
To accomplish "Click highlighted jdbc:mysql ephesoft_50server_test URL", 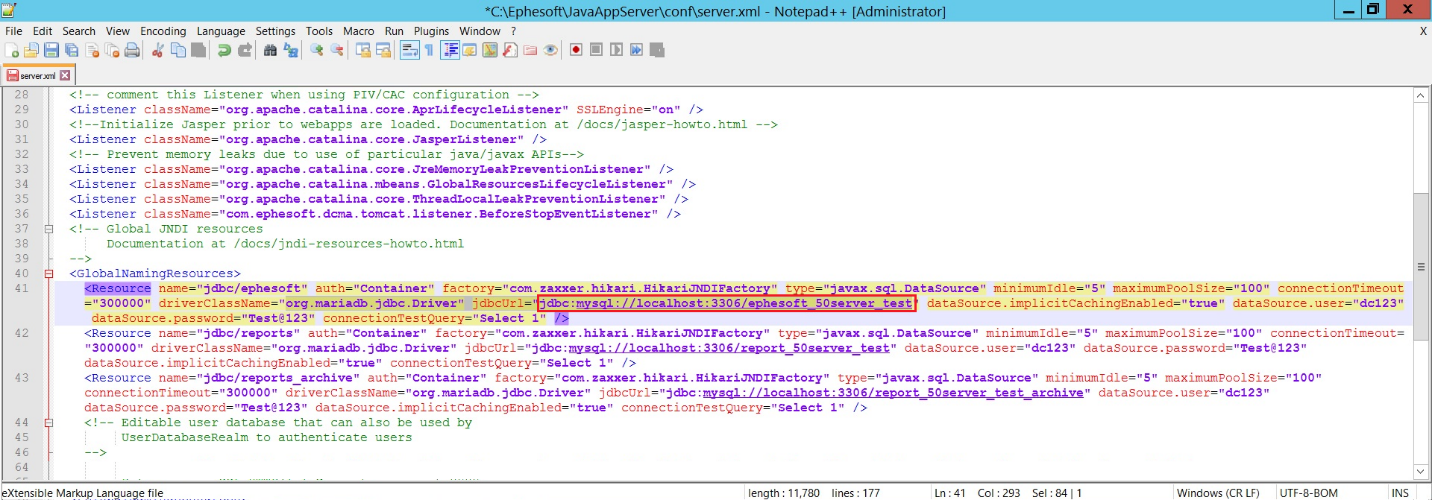I will coord(726,303).
